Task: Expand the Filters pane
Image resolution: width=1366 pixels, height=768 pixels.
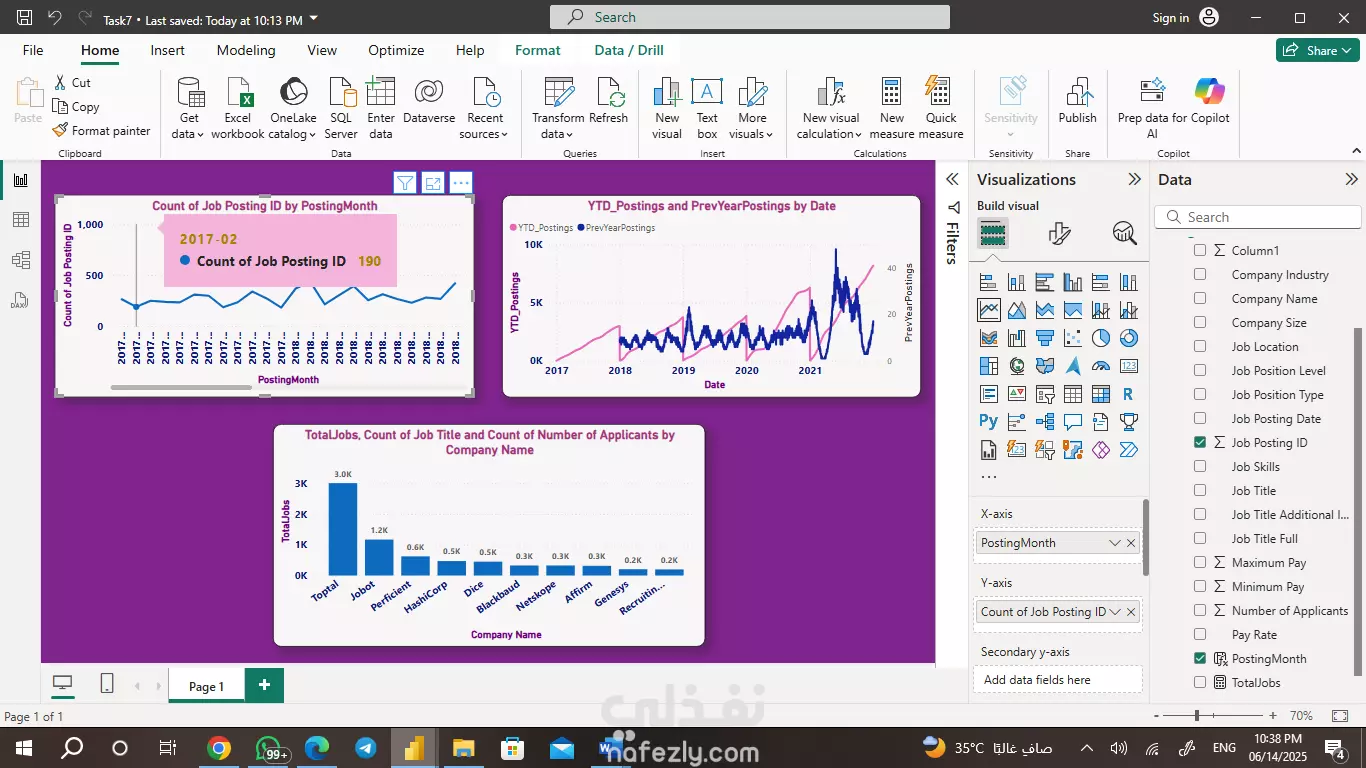Action: (x=952, y=179)
